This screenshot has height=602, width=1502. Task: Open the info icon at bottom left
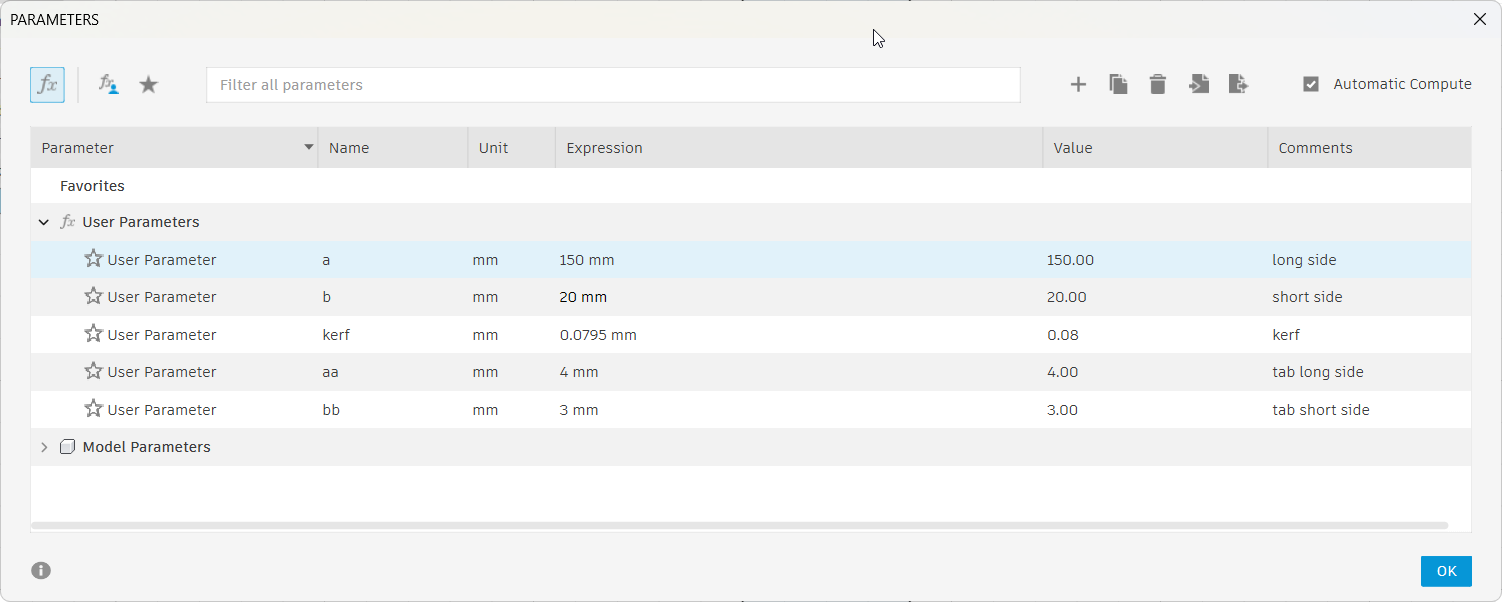coord(41,571)
